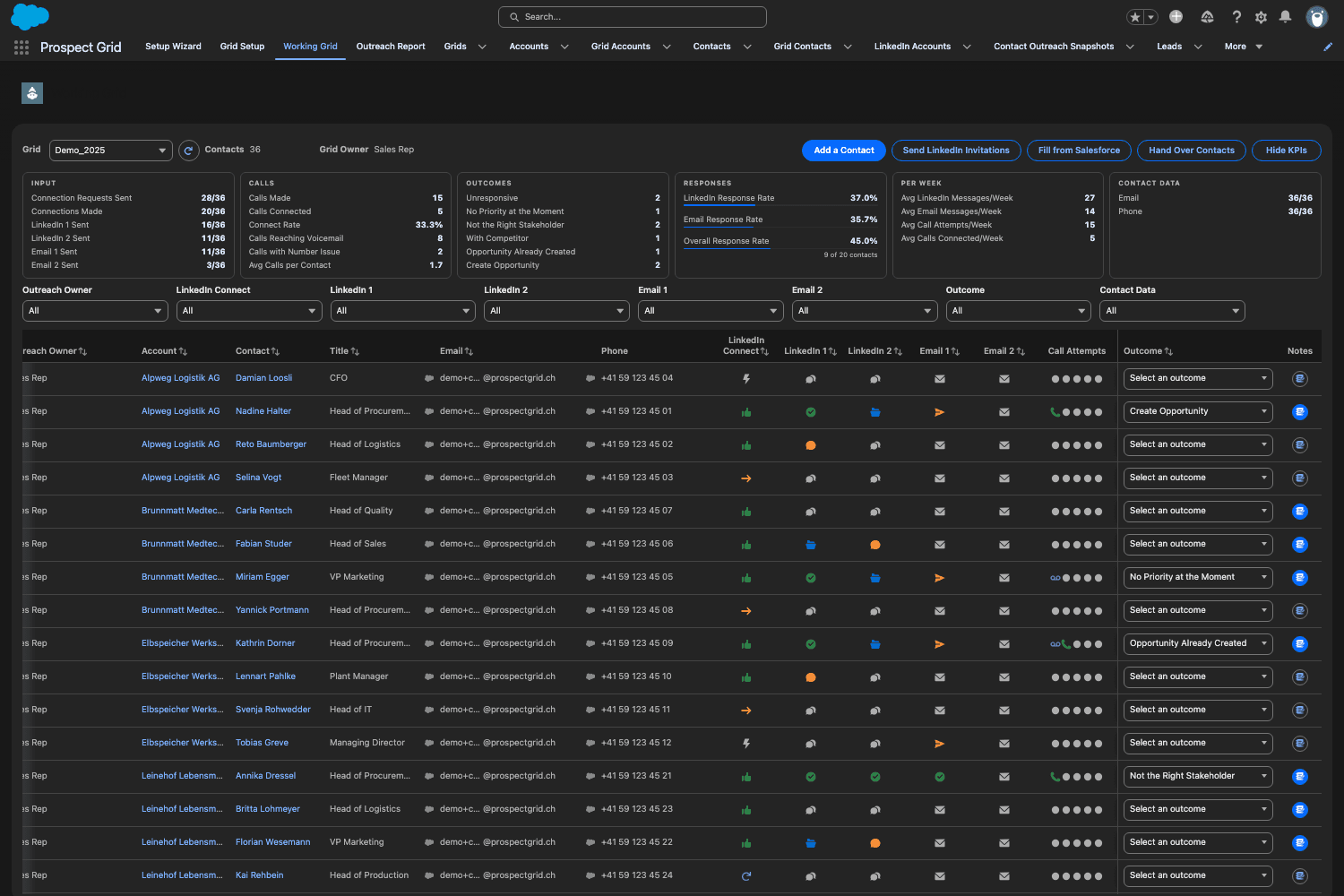The image size is (1344, 896).
Task: Click the pencil edit icon in navigation bar
Action: (1328, 47)
